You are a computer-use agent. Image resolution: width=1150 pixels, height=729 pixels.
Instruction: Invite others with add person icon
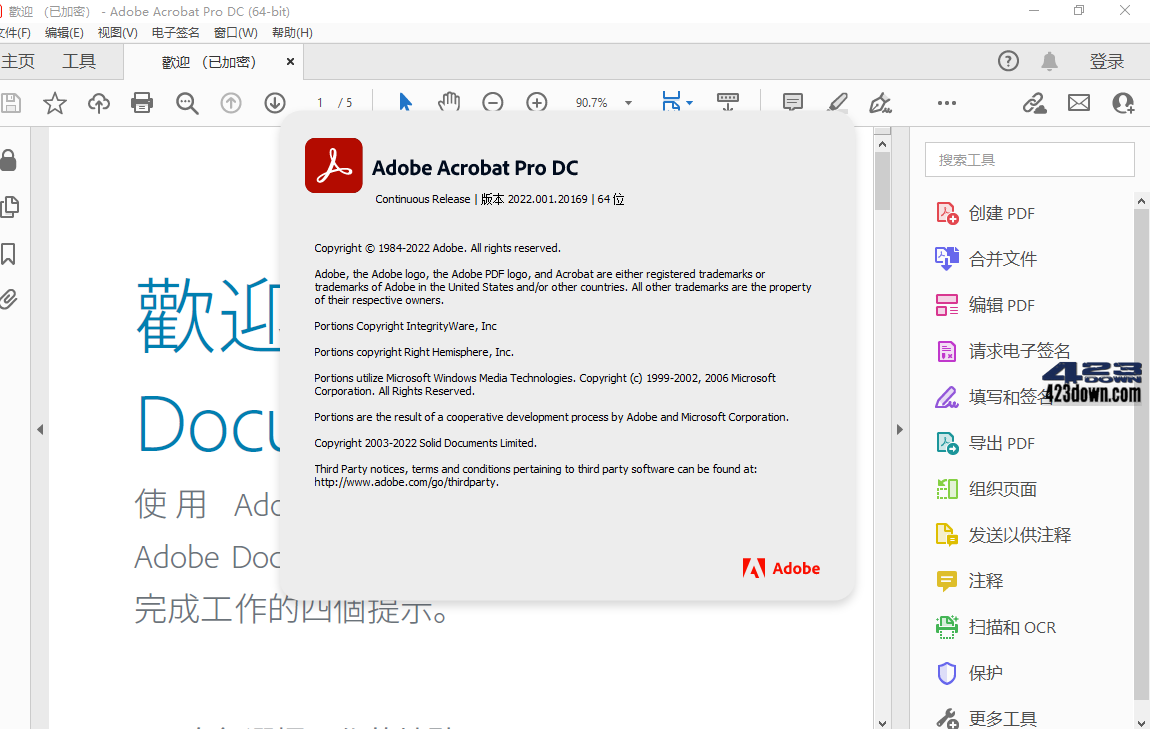[1123, 103]
